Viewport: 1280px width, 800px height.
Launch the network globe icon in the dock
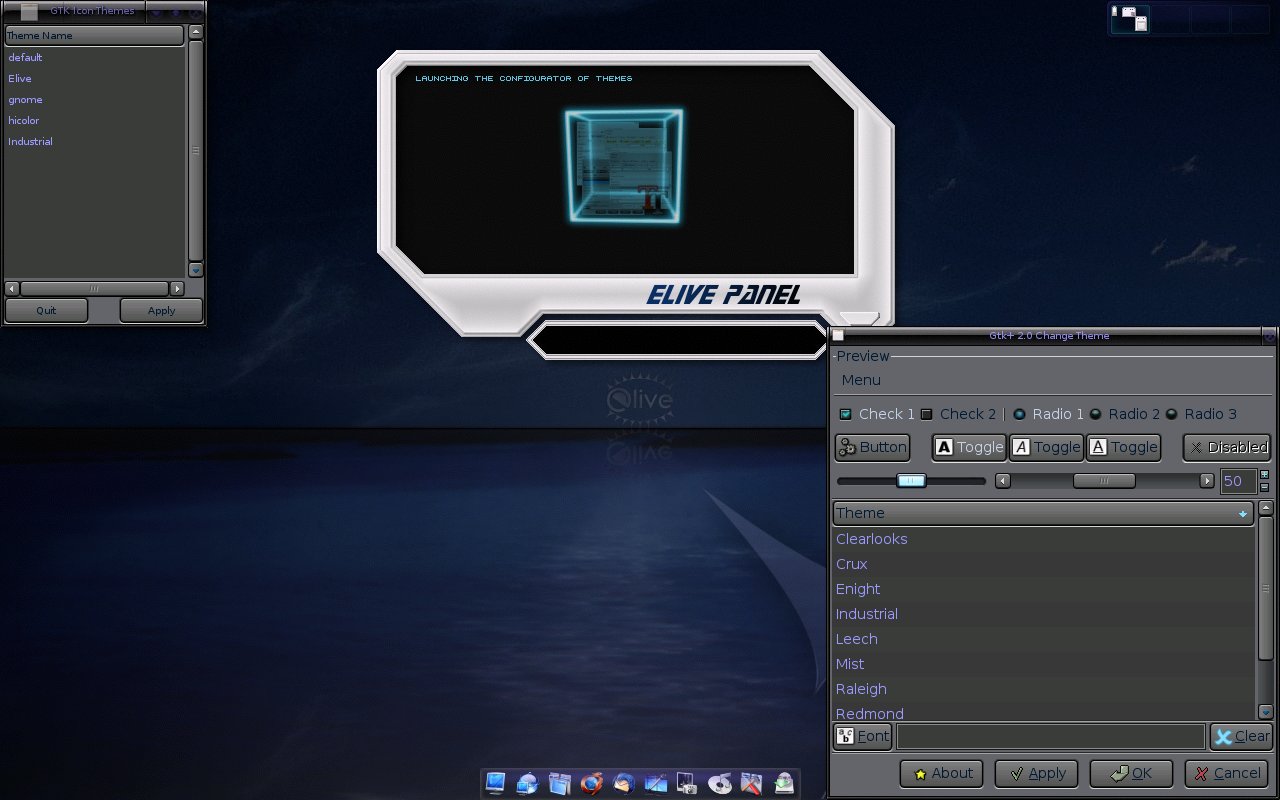528,783
